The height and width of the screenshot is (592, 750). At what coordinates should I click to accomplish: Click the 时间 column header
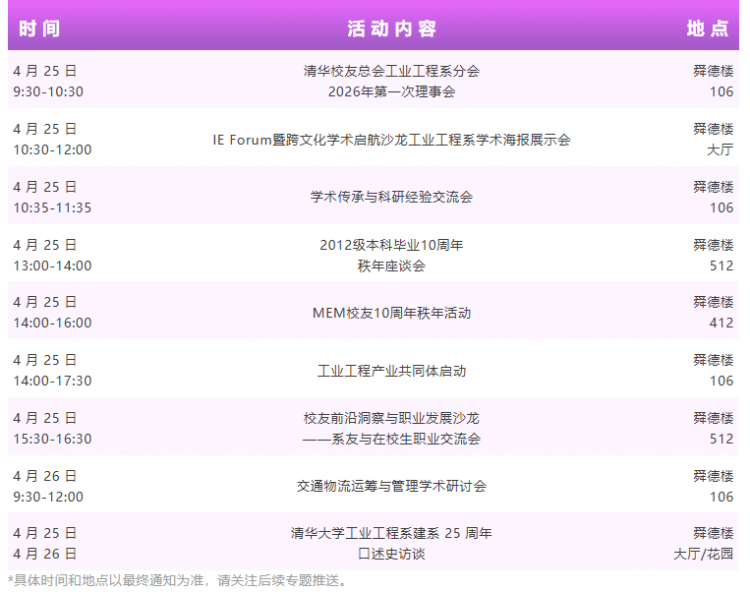point(39,29)
